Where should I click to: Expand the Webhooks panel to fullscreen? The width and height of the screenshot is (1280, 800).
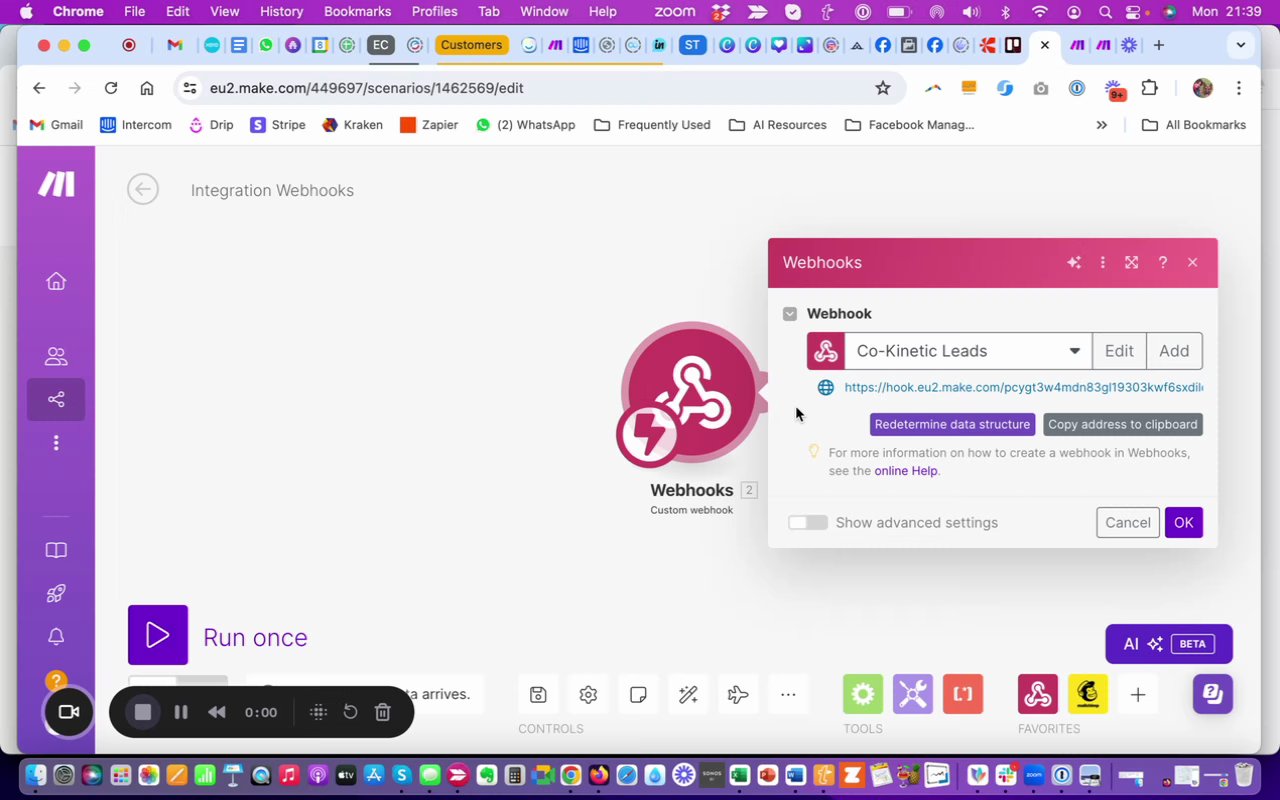coord(1132,262)
